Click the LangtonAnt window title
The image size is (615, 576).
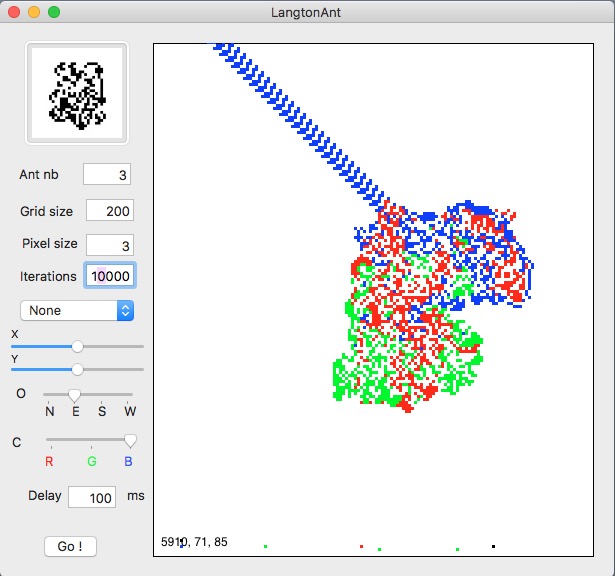(x=306, y=13)
